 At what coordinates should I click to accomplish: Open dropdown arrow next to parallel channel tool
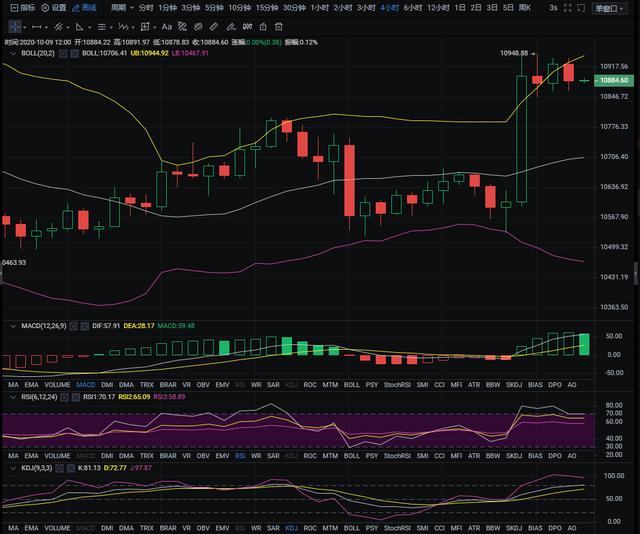pos(68,27)
